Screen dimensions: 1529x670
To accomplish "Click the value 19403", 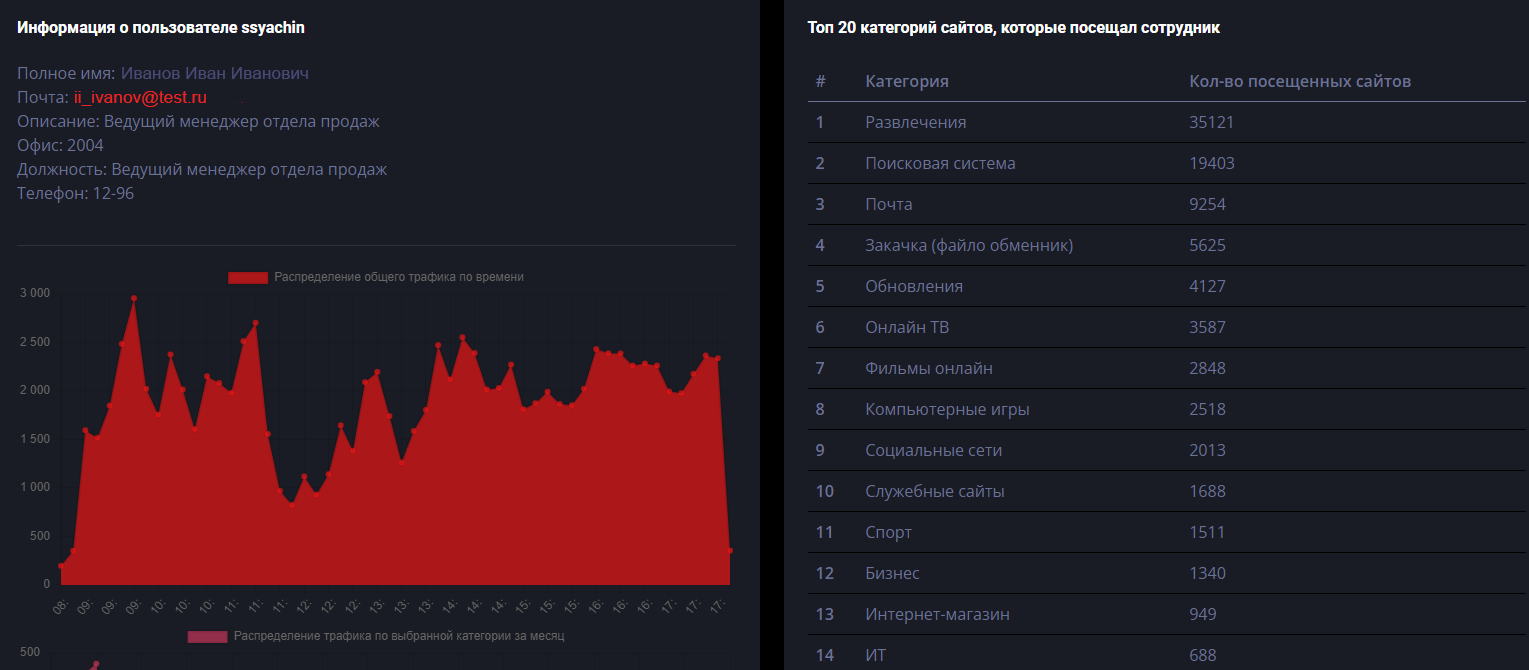I will click(x=1212, y=163).
